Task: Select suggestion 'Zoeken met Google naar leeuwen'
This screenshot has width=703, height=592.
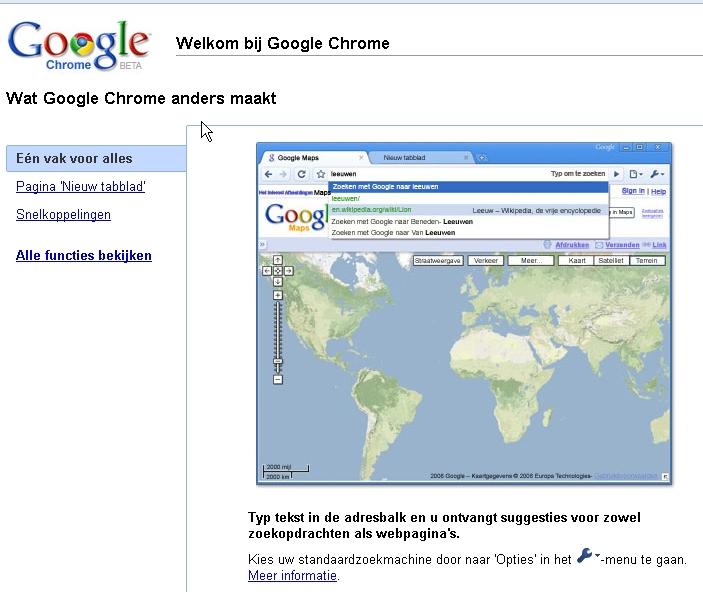Action: click(469, 187)
